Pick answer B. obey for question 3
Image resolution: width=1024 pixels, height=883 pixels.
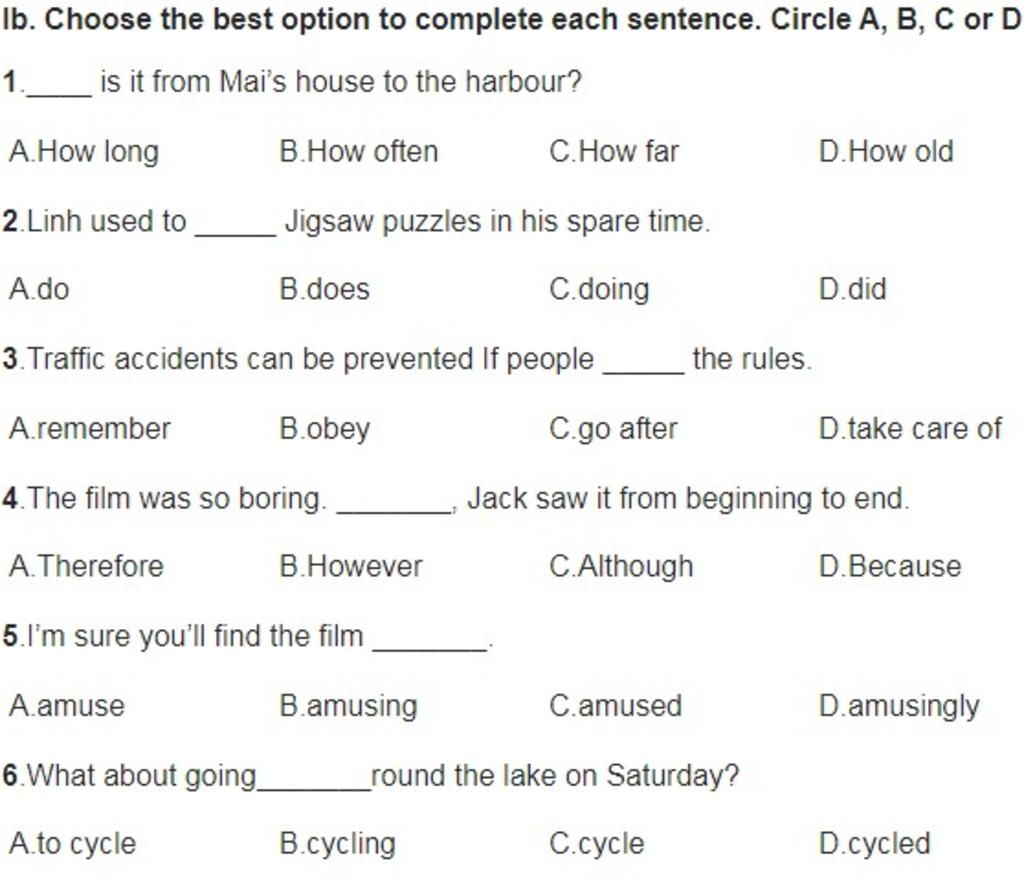[x=325, y=430]
